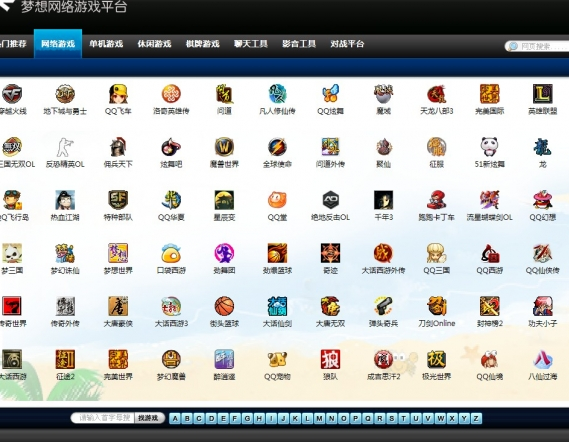This screenshot has width=569, height=442.
Task: Open 梦幻诛仙 game icon
Action: 65,253
